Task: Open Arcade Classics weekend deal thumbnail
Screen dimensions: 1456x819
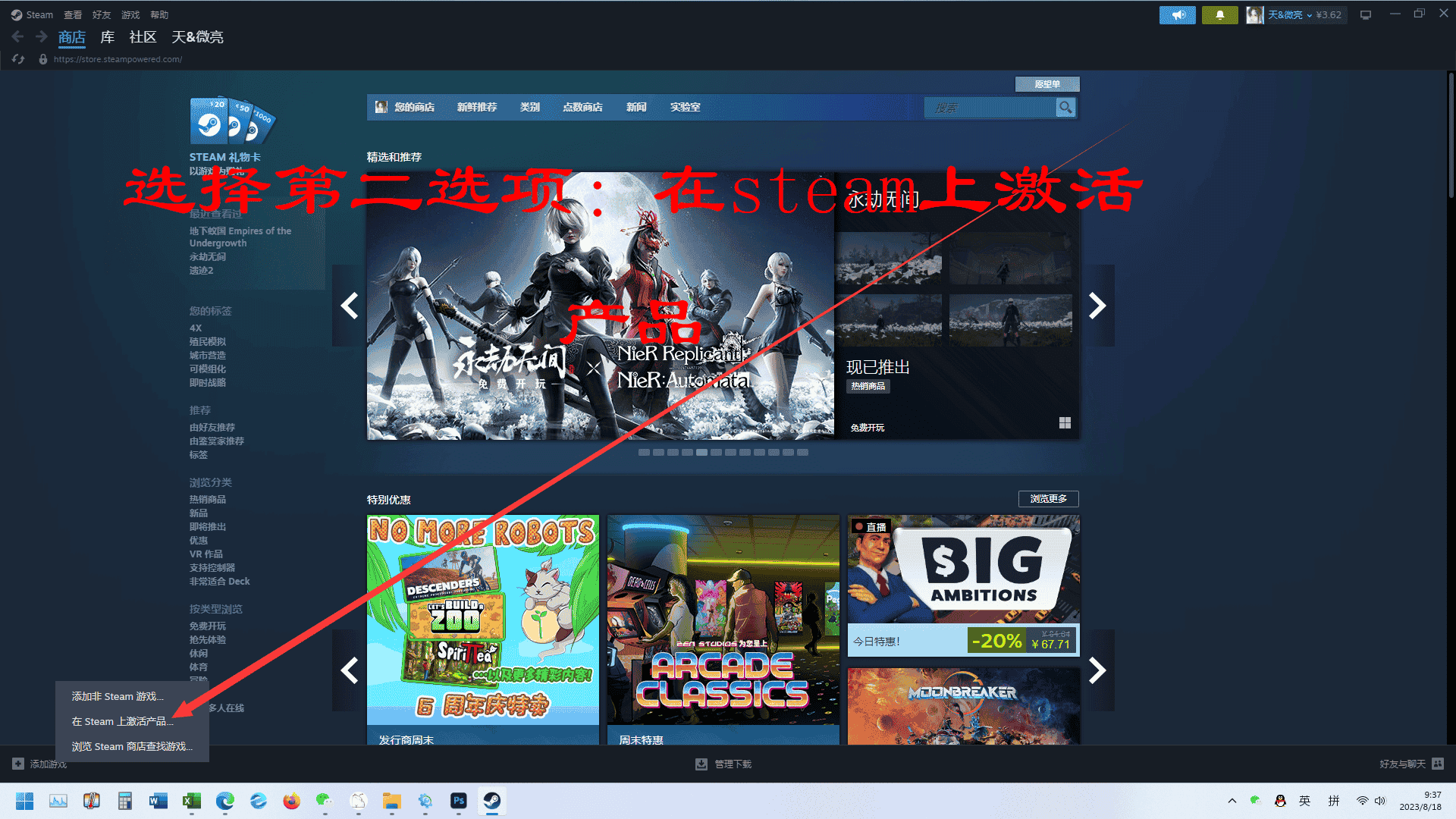Action: (x=723, y=620)
